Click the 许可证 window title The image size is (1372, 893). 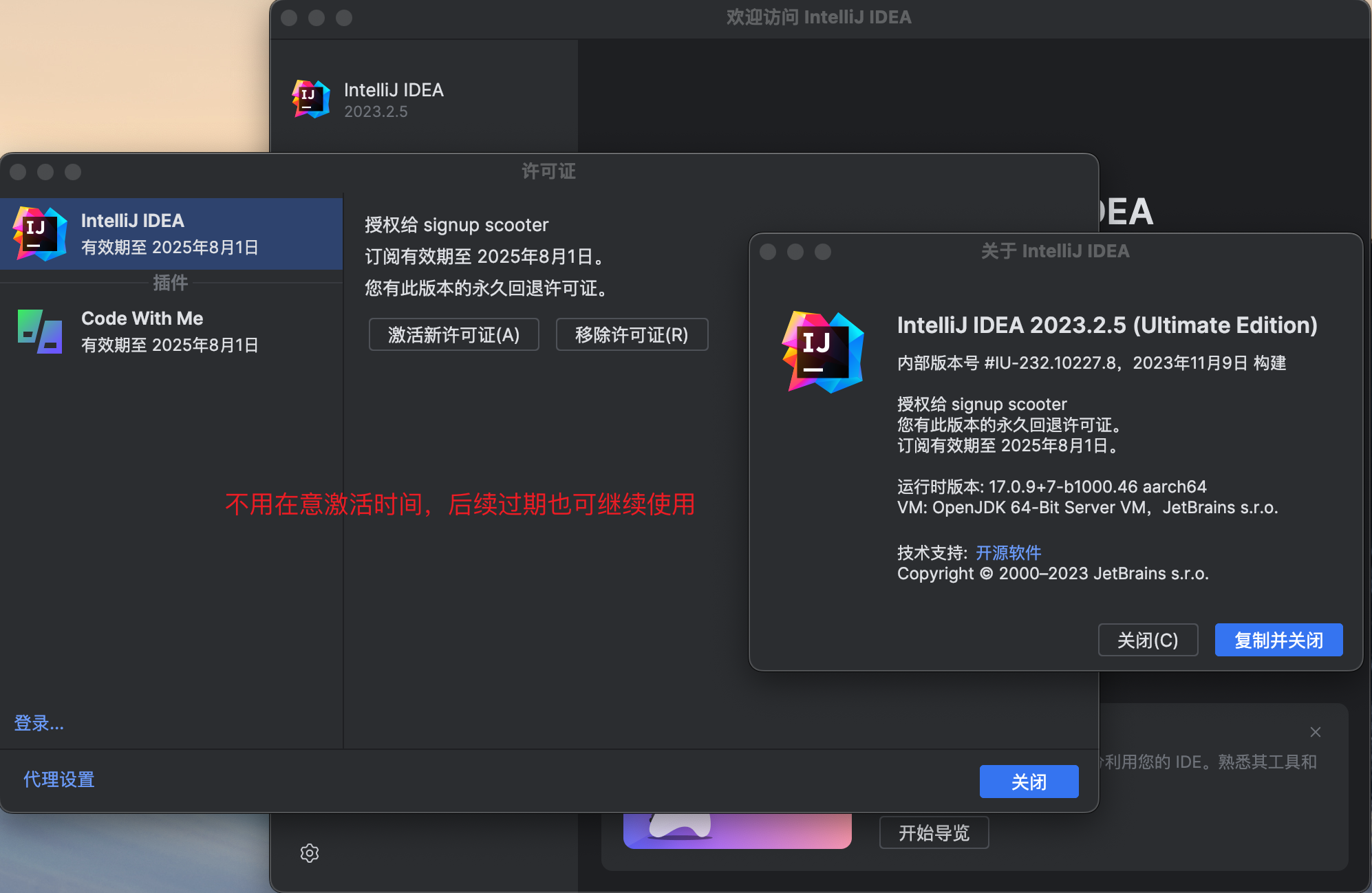pos(548,171)
